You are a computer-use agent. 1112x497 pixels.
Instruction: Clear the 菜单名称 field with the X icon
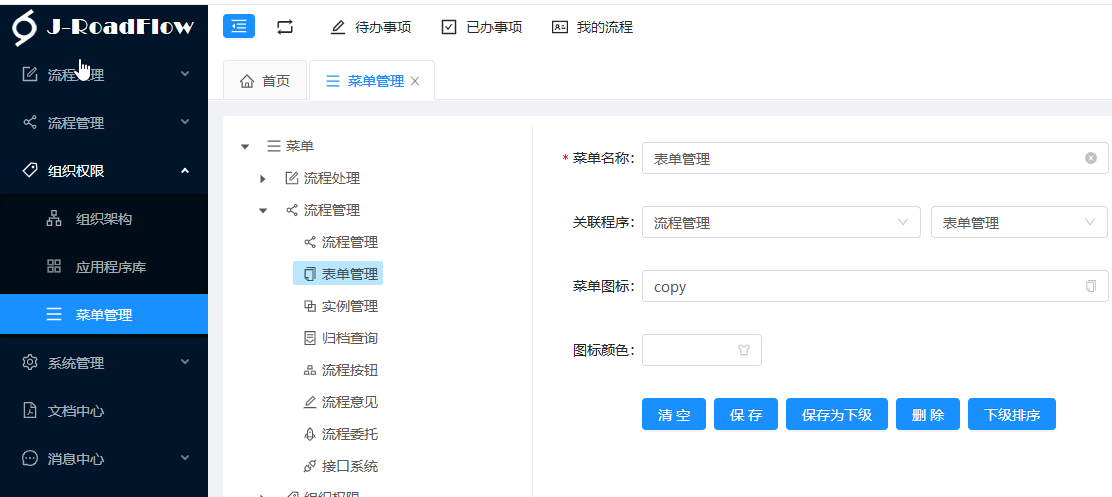(1091, 158)
